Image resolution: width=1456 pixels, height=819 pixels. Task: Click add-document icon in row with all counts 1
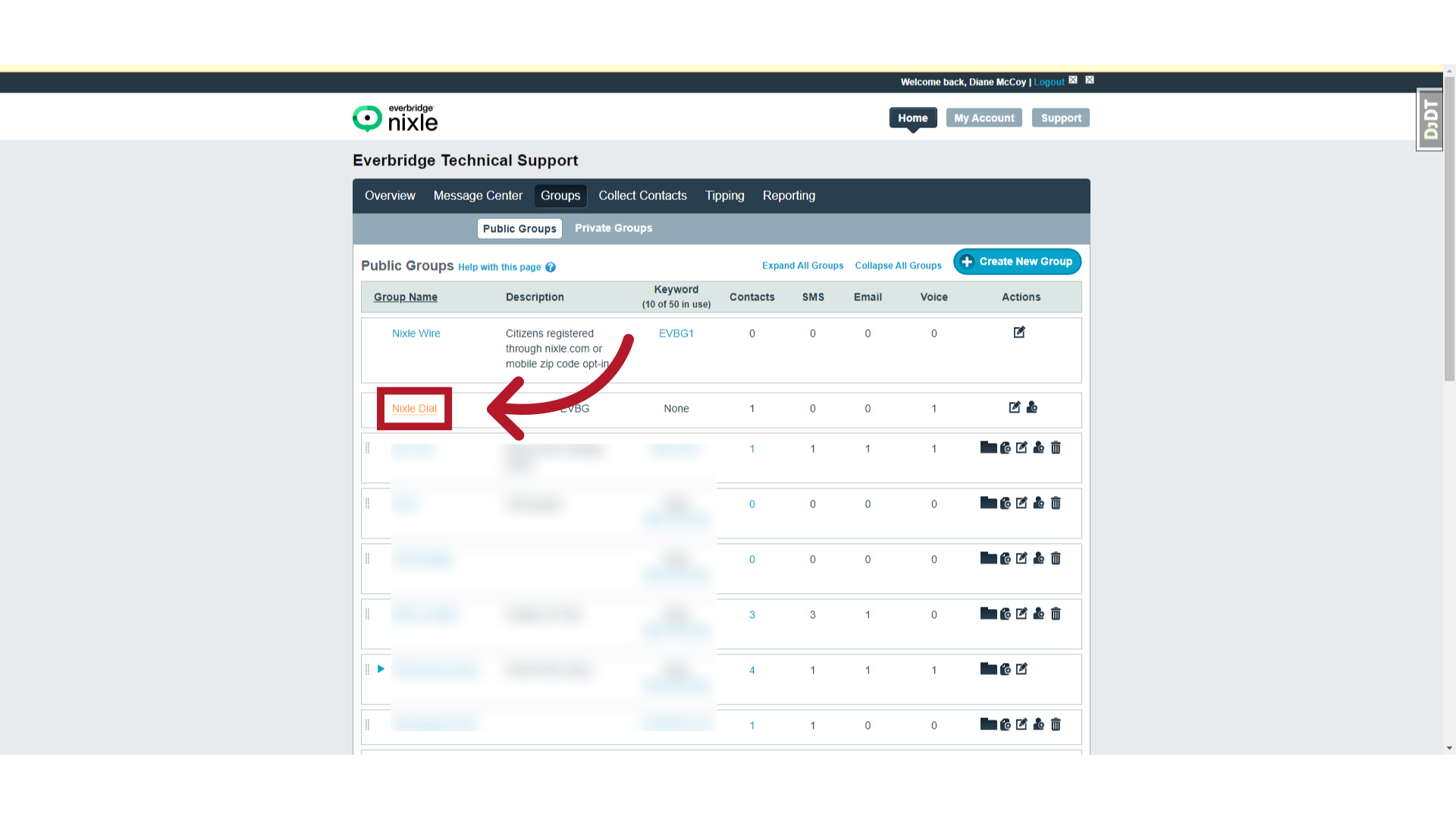[x=1006, y=447]
